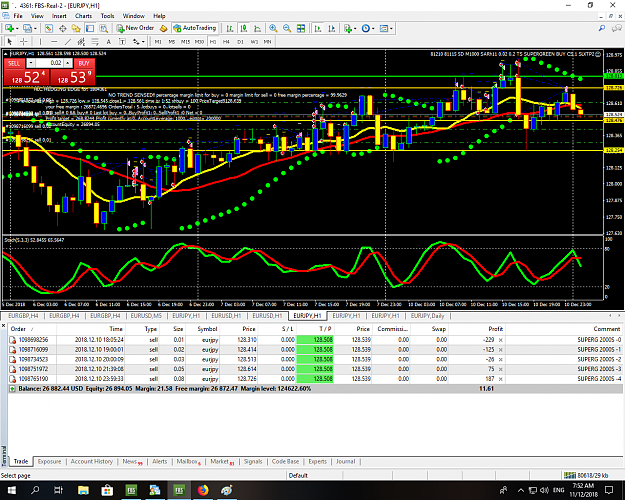625x500 pixels.
Task: Switch timeframe to MN
Action: pyautogui.click(x=267, y=41)
